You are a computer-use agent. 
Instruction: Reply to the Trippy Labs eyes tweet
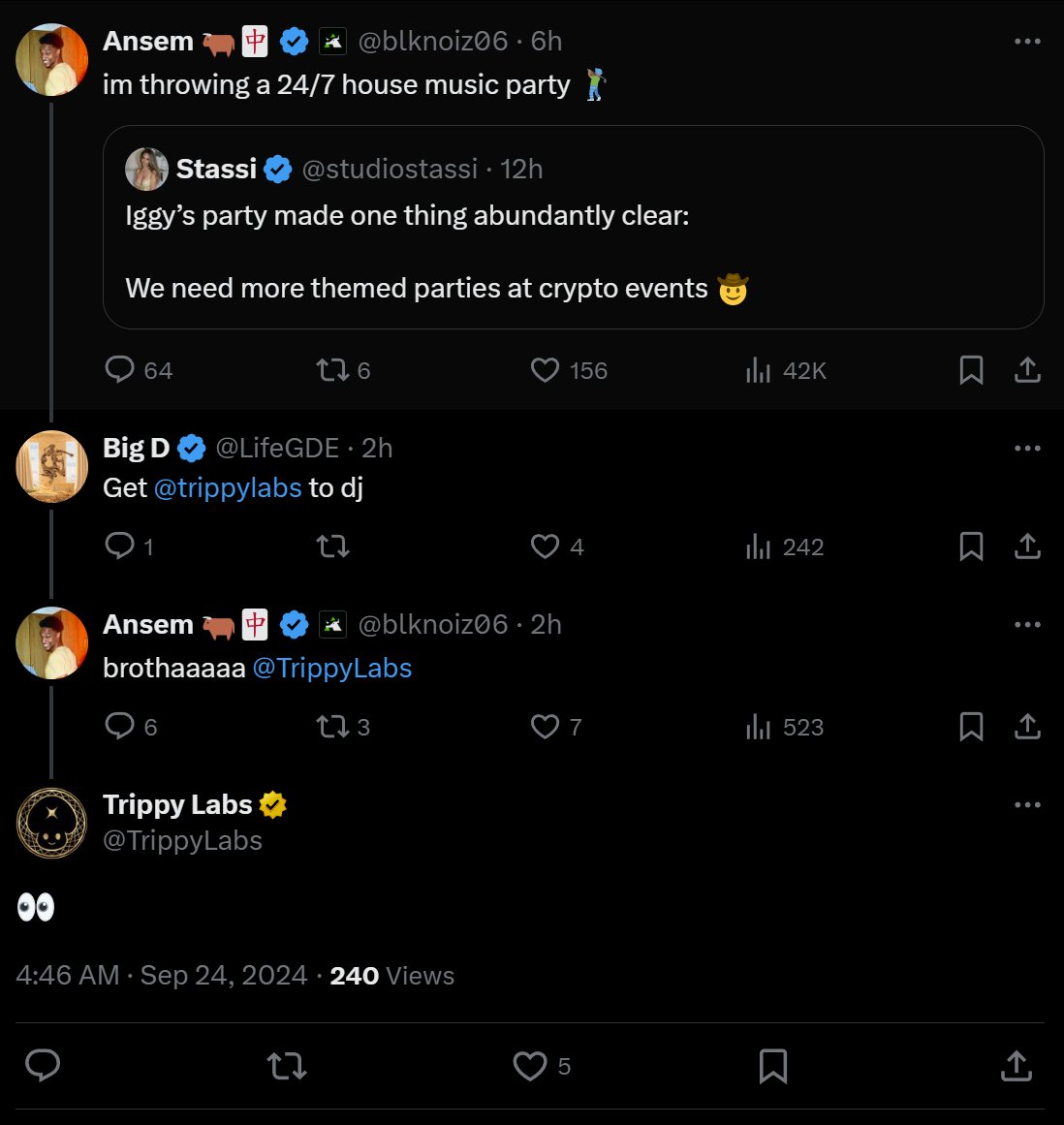[x=43, y=1066]
